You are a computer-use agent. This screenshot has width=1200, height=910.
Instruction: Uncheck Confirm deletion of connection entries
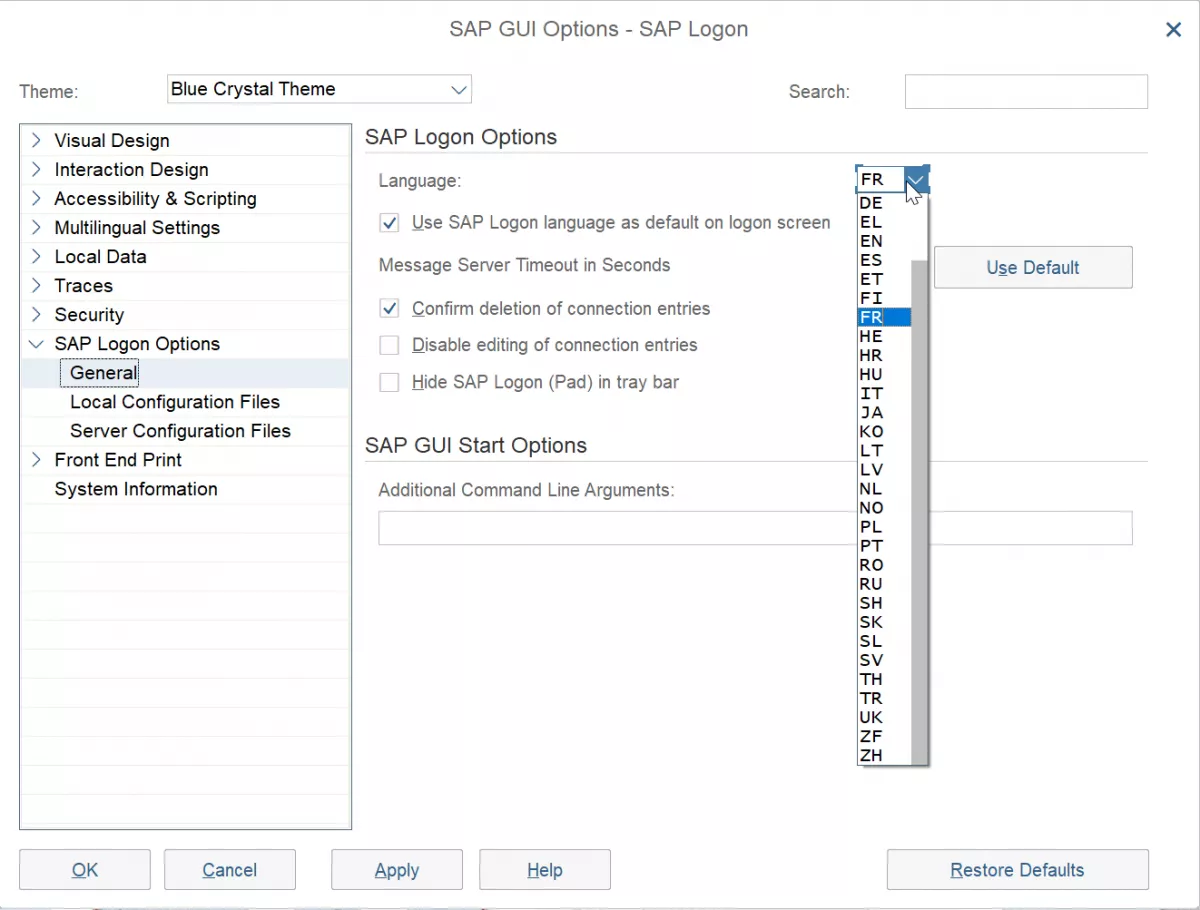[x=390, y=309]
